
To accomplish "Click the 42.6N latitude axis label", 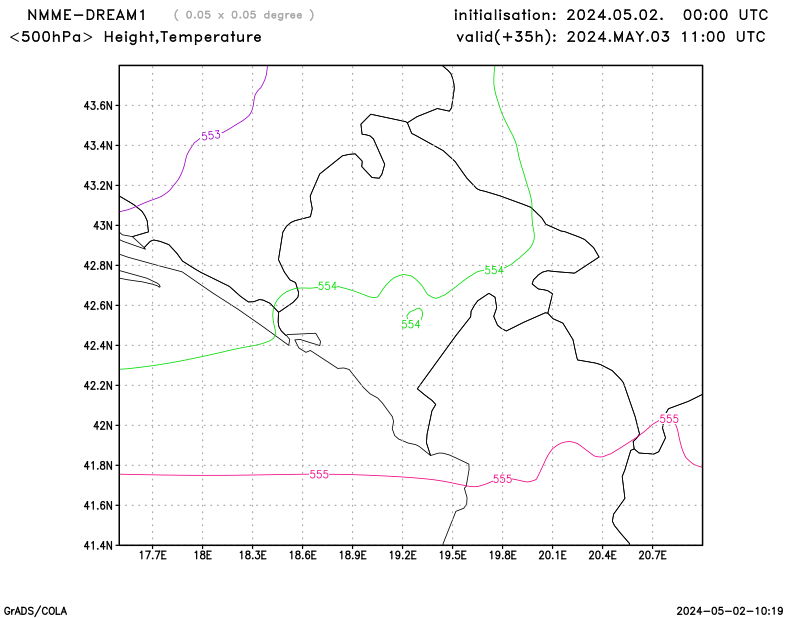I will [x=98, y=306].
